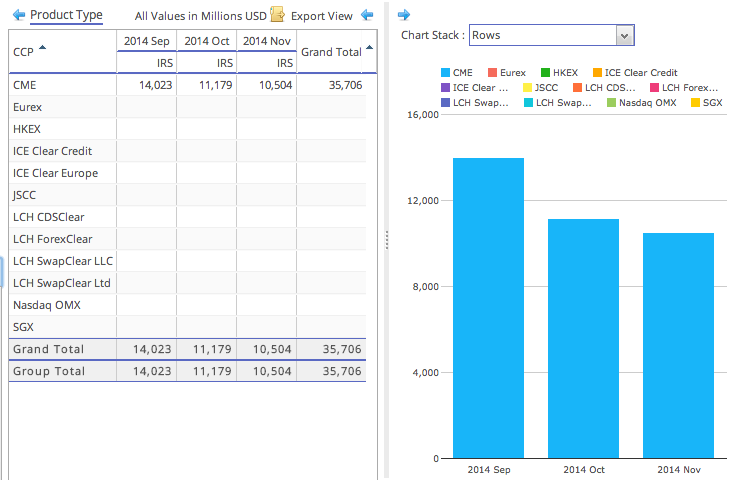Open the Chart Stack Rows dropdown
The height and width of the screenshot is (480, 752).
(552, 35)
